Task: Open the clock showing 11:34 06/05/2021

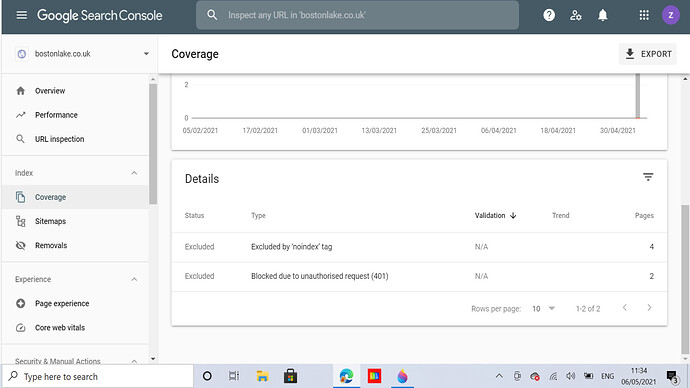Action: coord(639,376)
